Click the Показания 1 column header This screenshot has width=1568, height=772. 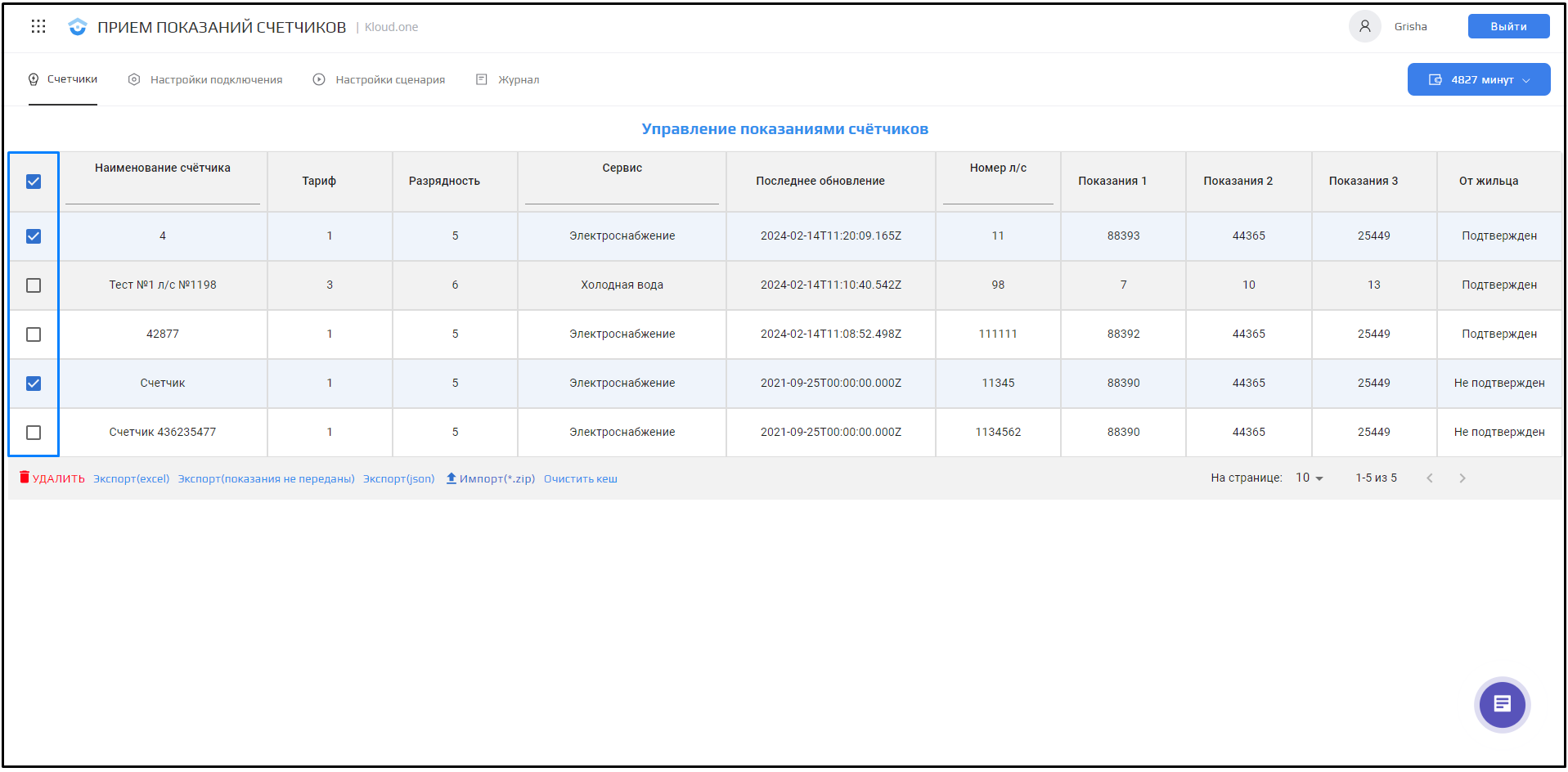coord(1112,181)
